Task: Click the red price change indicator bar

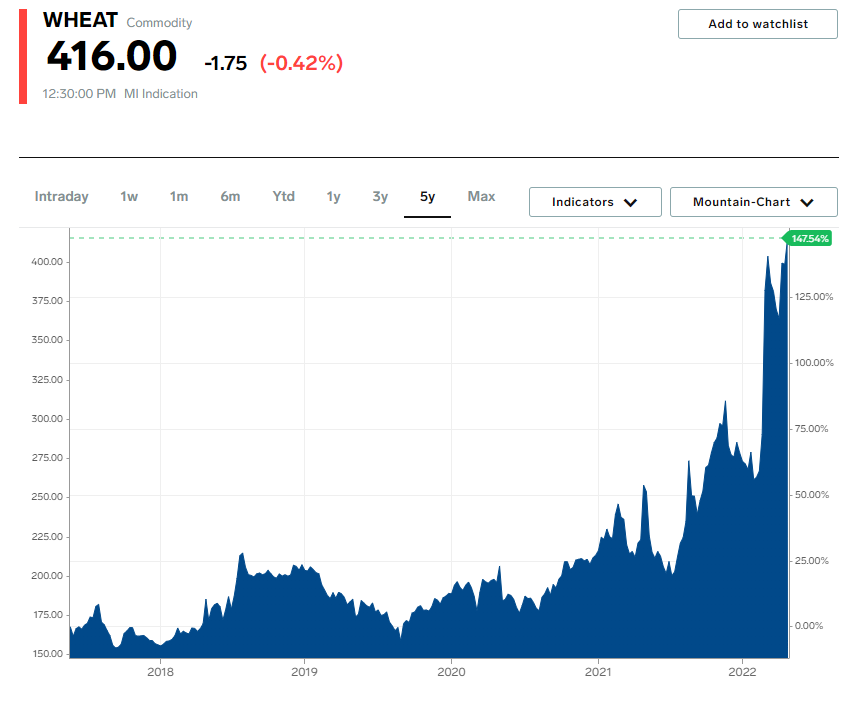Action: tap(23, 57)
